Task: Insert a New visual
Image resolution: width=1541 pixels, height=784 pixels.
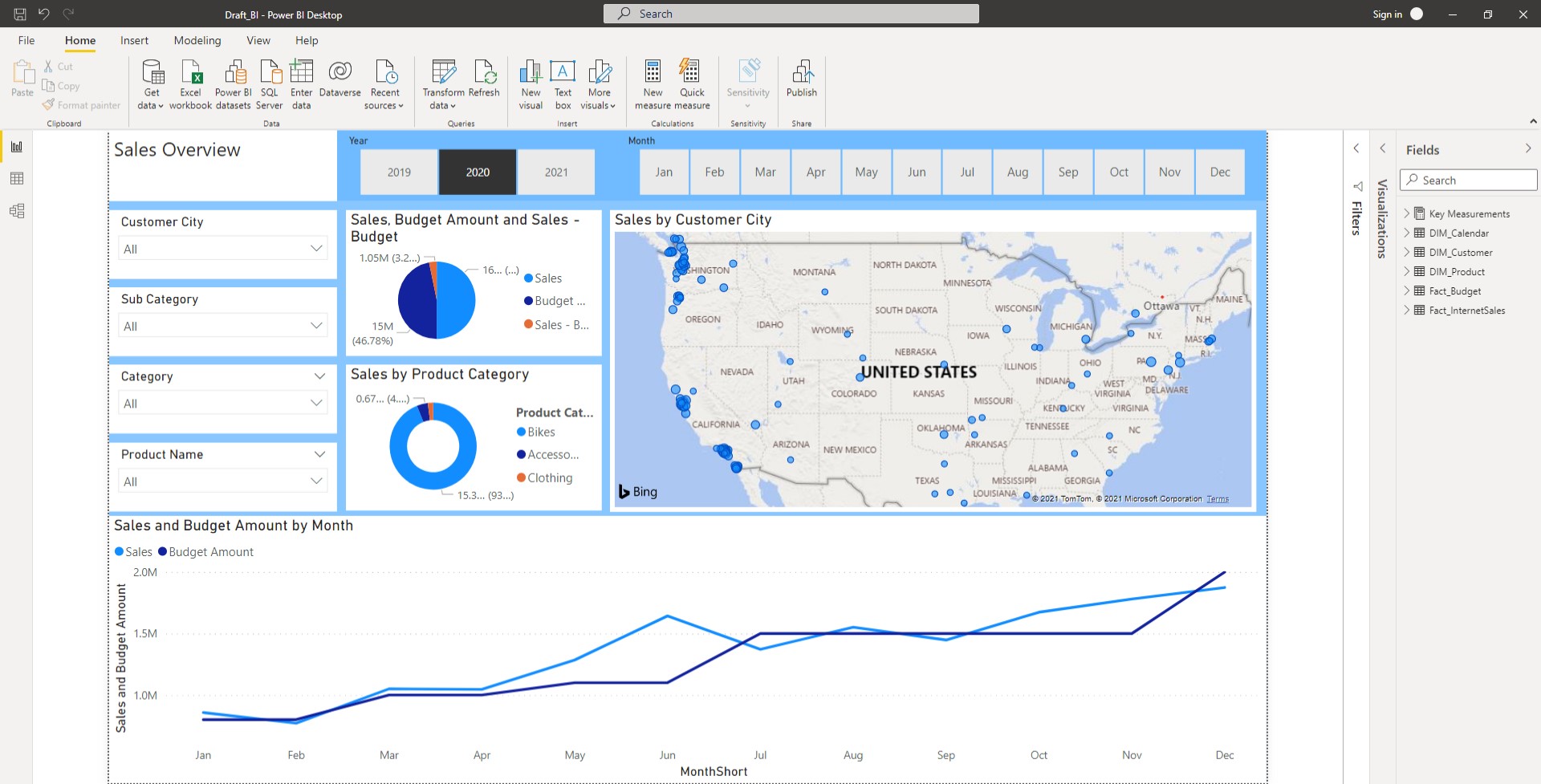Action: pyautogui.click(x=531, y=84)
